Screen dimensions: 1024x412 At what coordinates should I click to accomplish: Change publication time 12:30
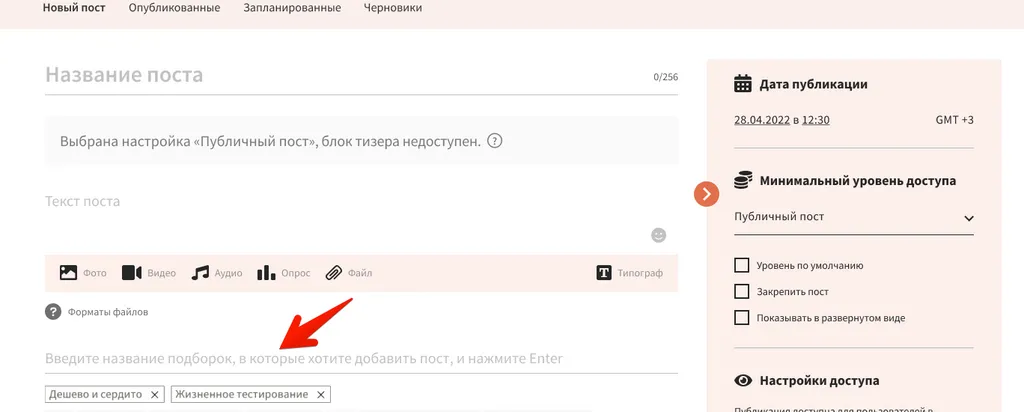pos(816,120)
